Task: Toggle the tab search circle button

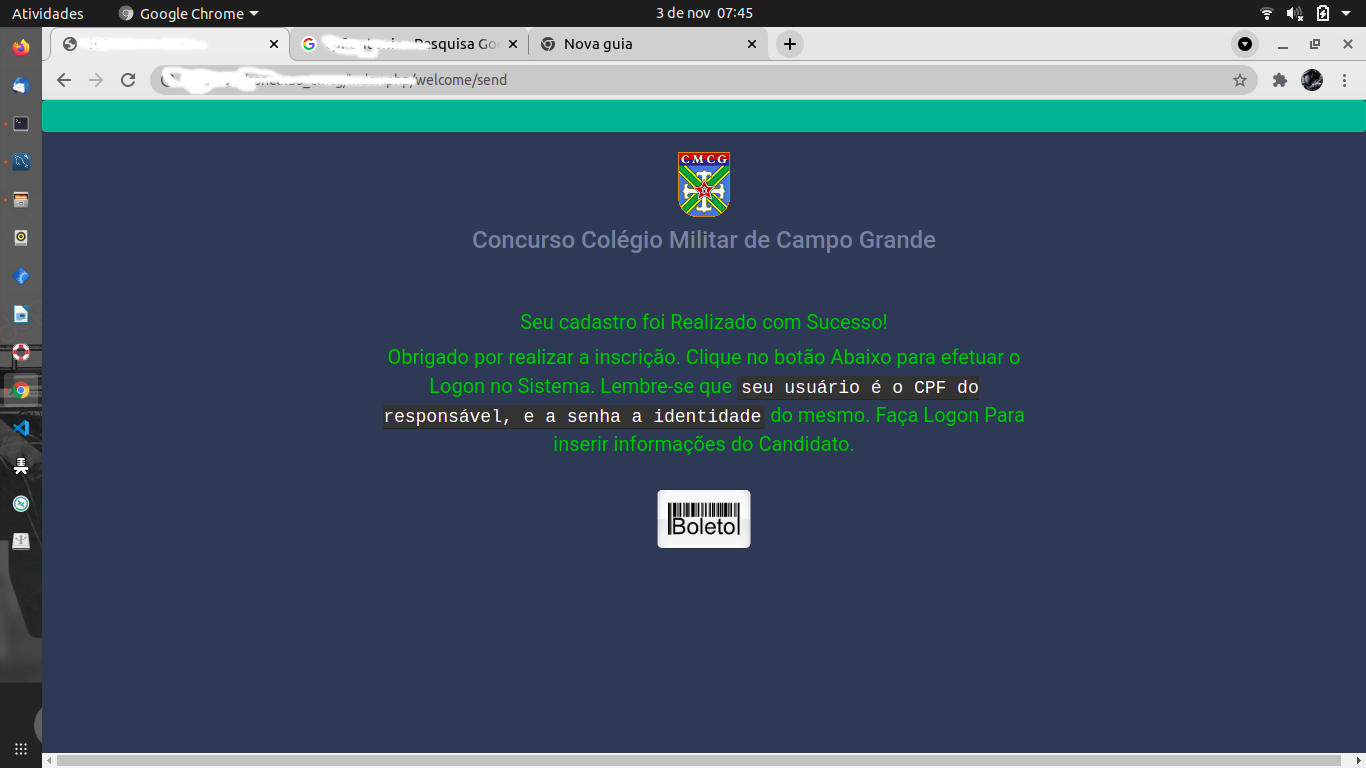Action: 1245,44
